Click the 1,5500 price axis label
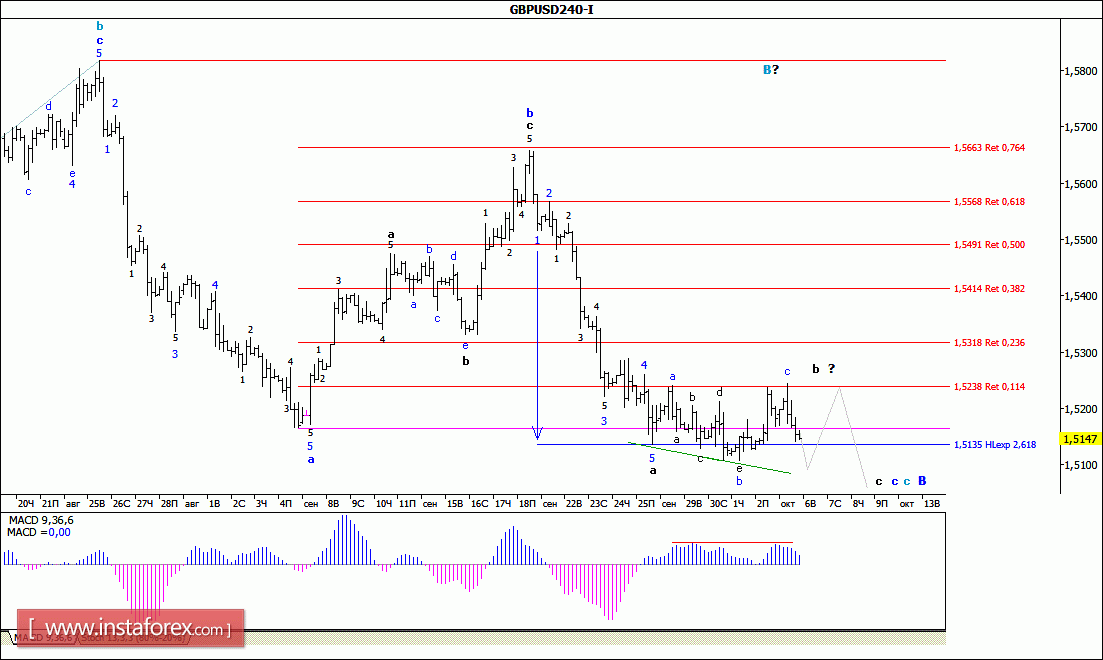The width and height of the screenshot is (1103, 660). click(x=1082, y=240)
